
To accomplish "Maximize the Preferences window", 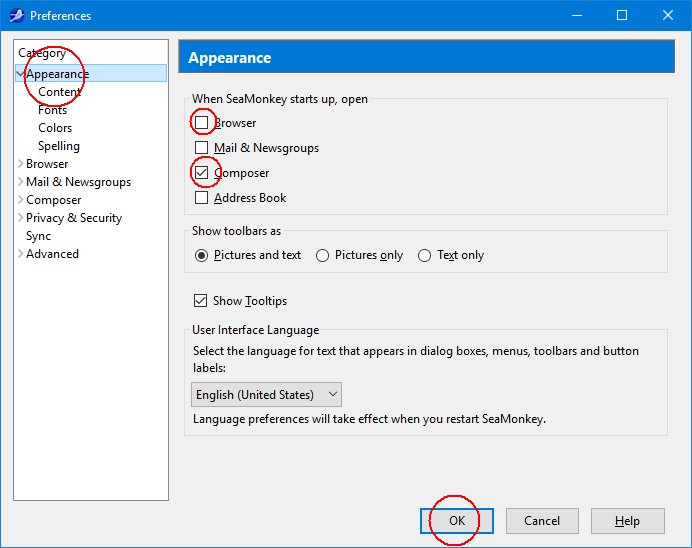I will pyautogui.click(x=622, y=15).
